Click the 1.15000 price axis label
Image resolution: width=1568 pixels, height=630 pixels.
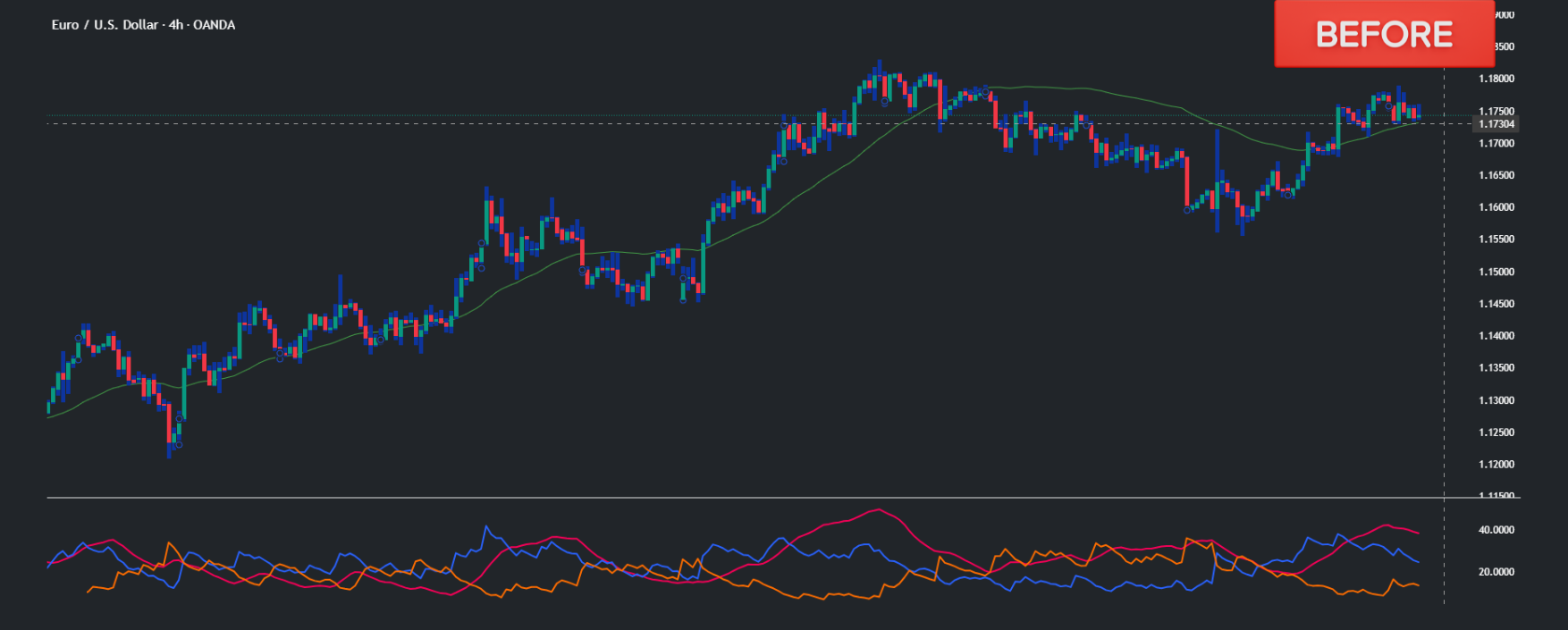pyautogui.click(x=1496, y=272)
